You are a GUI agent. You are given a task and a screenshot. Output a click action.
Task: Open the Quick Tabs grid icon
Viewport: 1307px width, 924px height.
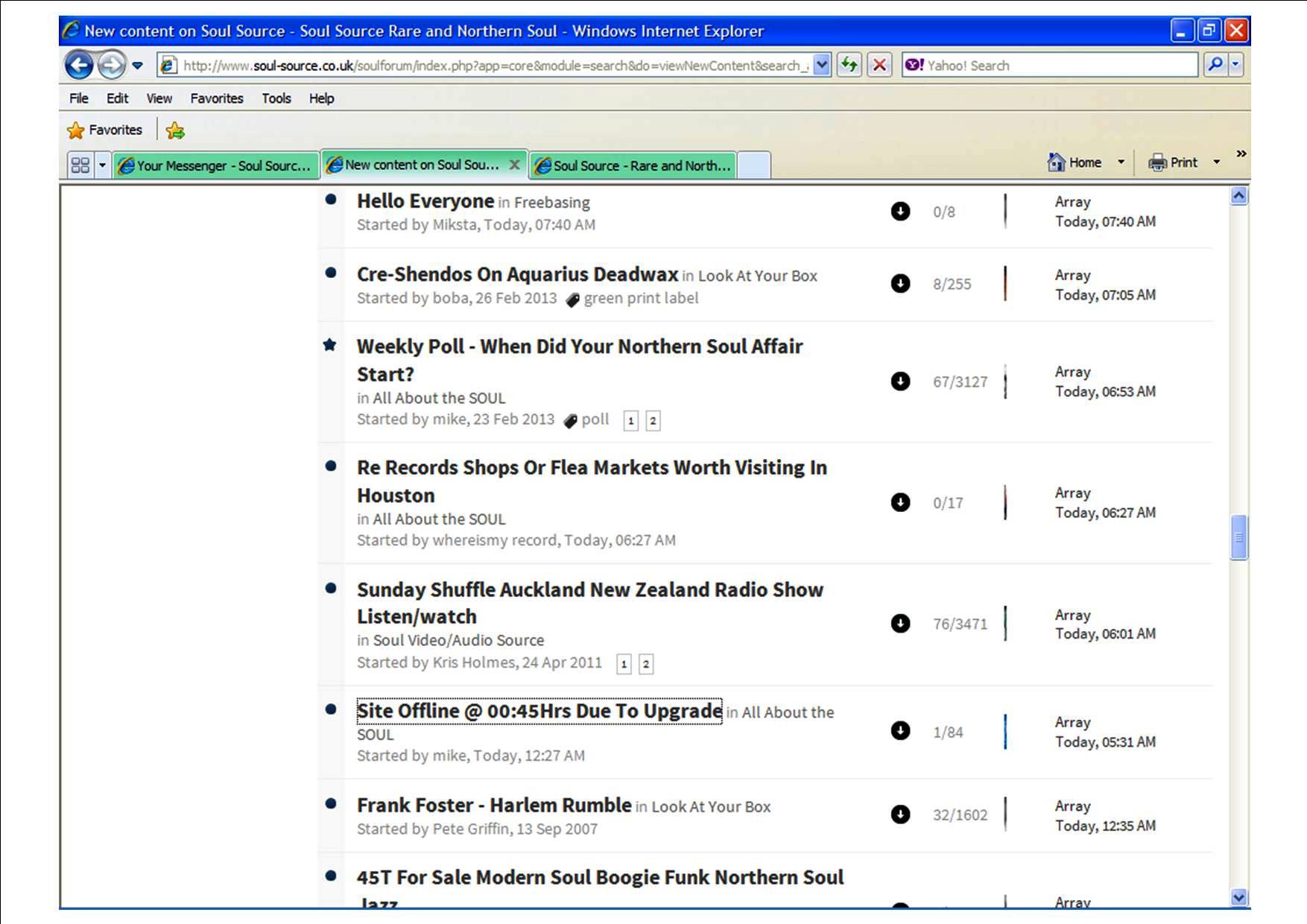(80, 165)
